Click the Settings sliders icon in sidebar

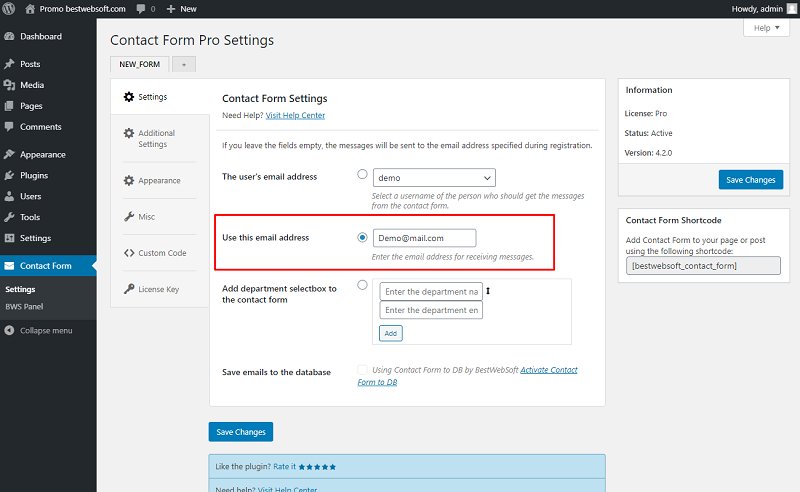[x=9, y=238]
